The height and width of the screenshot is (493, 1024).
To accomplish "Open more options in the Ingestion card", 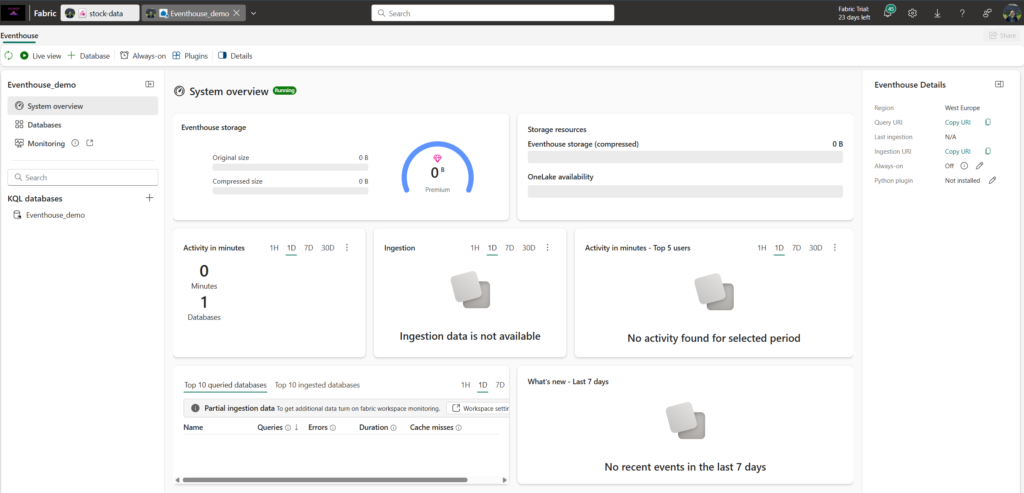I will pyautogui.click(x=547, y=248).
